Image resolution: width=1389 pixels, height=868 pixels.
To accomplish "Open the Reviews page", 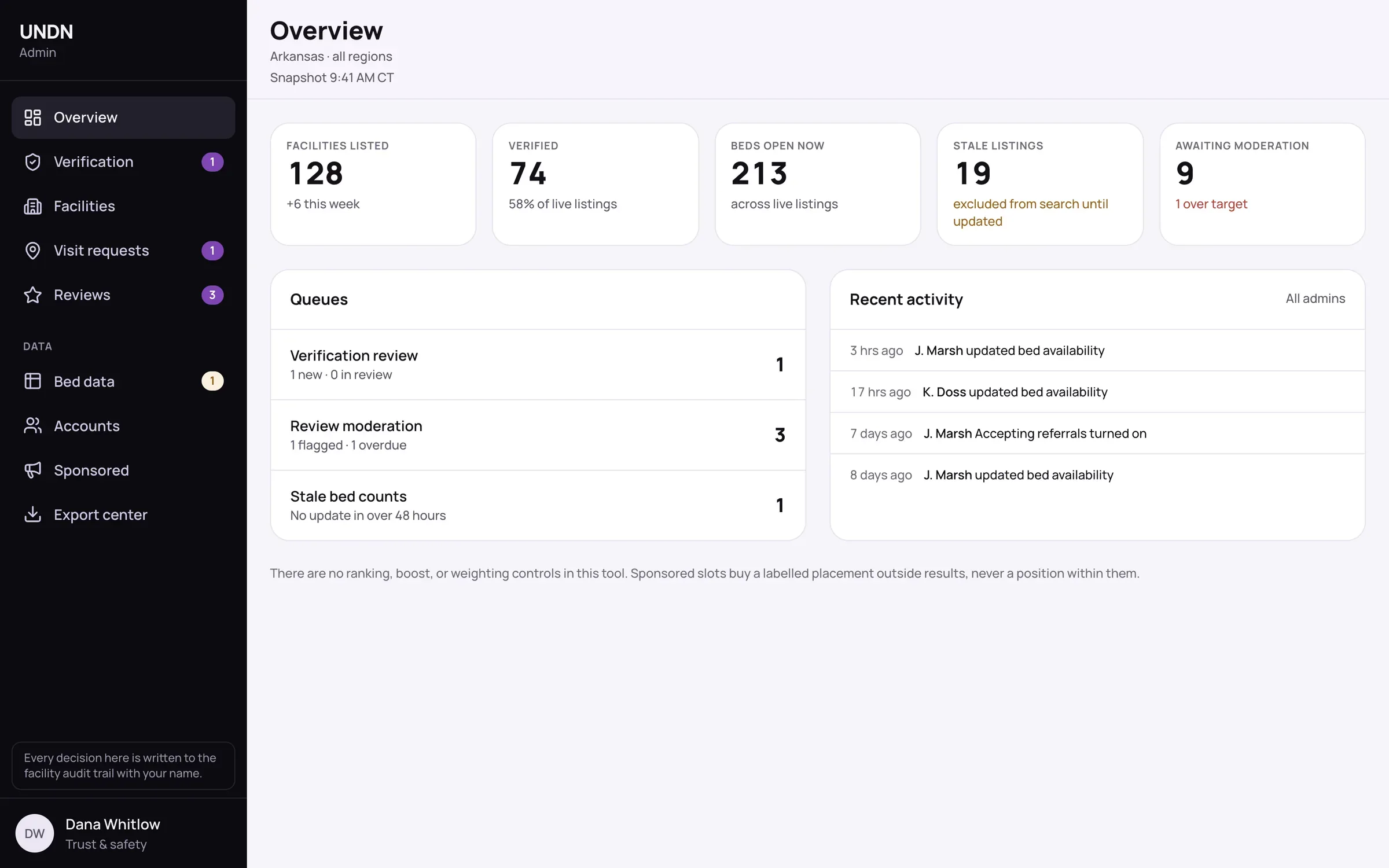I will click(123, 295).
